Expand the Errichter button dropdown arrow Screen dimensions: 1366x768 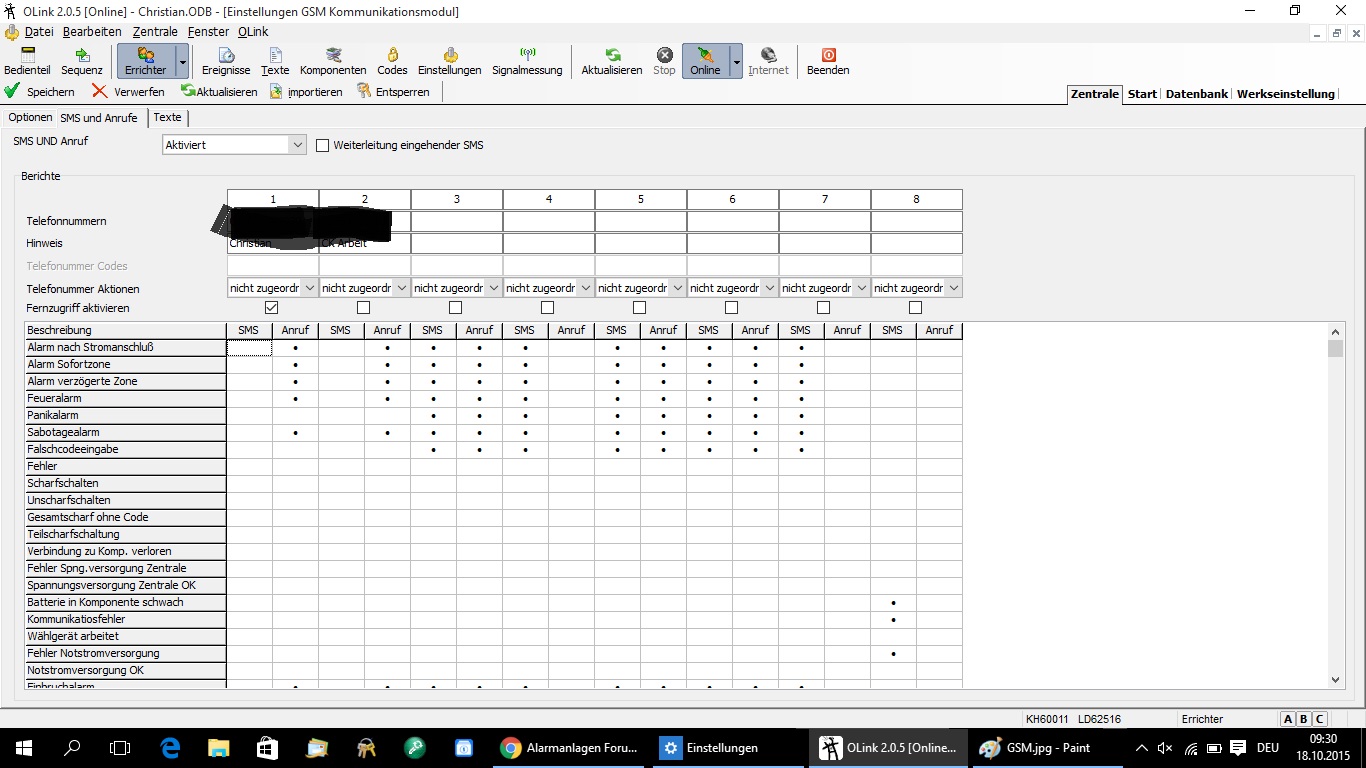pyautogui.click(x=182, y=62)
